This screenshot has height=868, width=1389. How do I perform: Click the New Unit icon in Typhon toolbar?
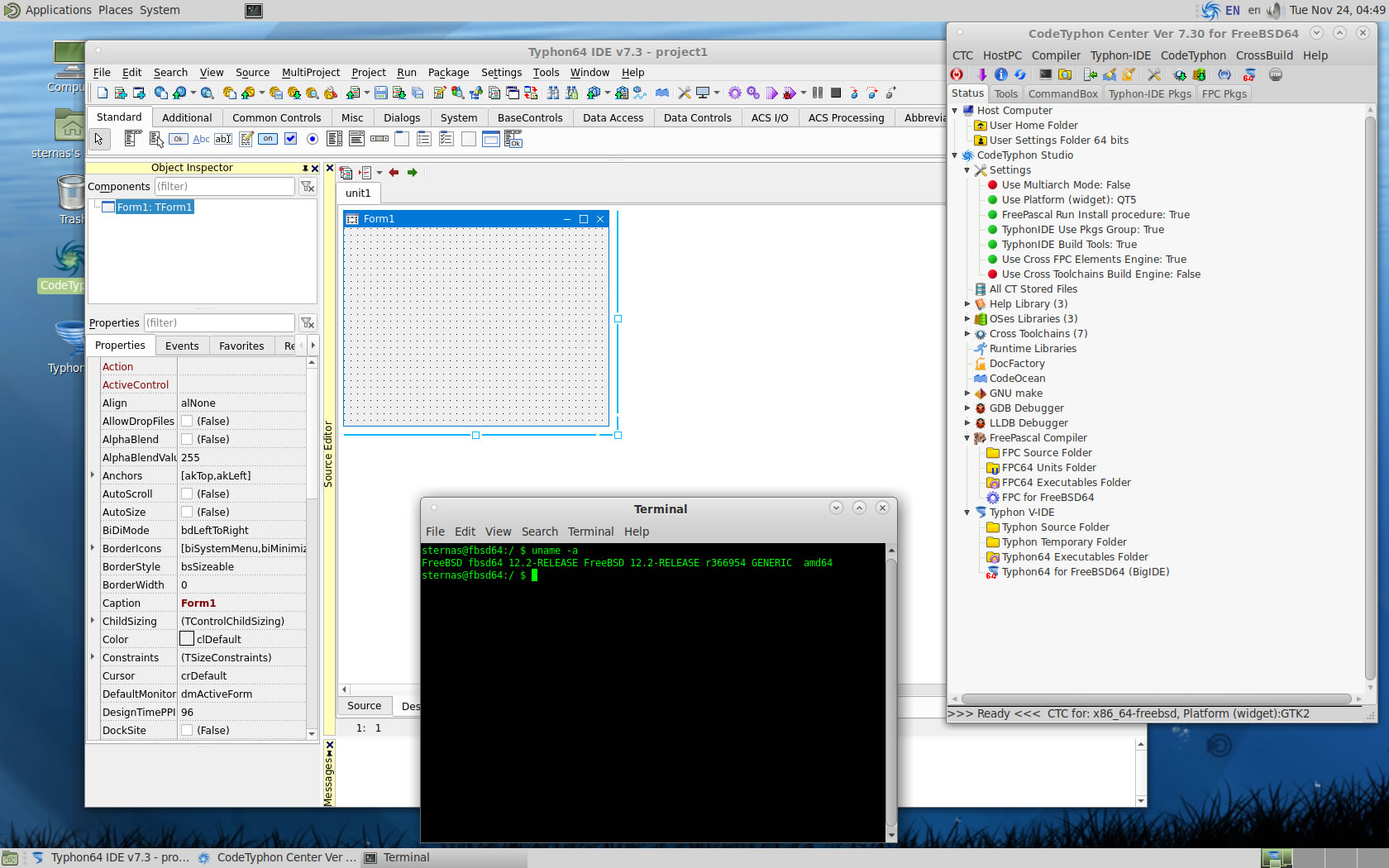(x=121, y=93)
